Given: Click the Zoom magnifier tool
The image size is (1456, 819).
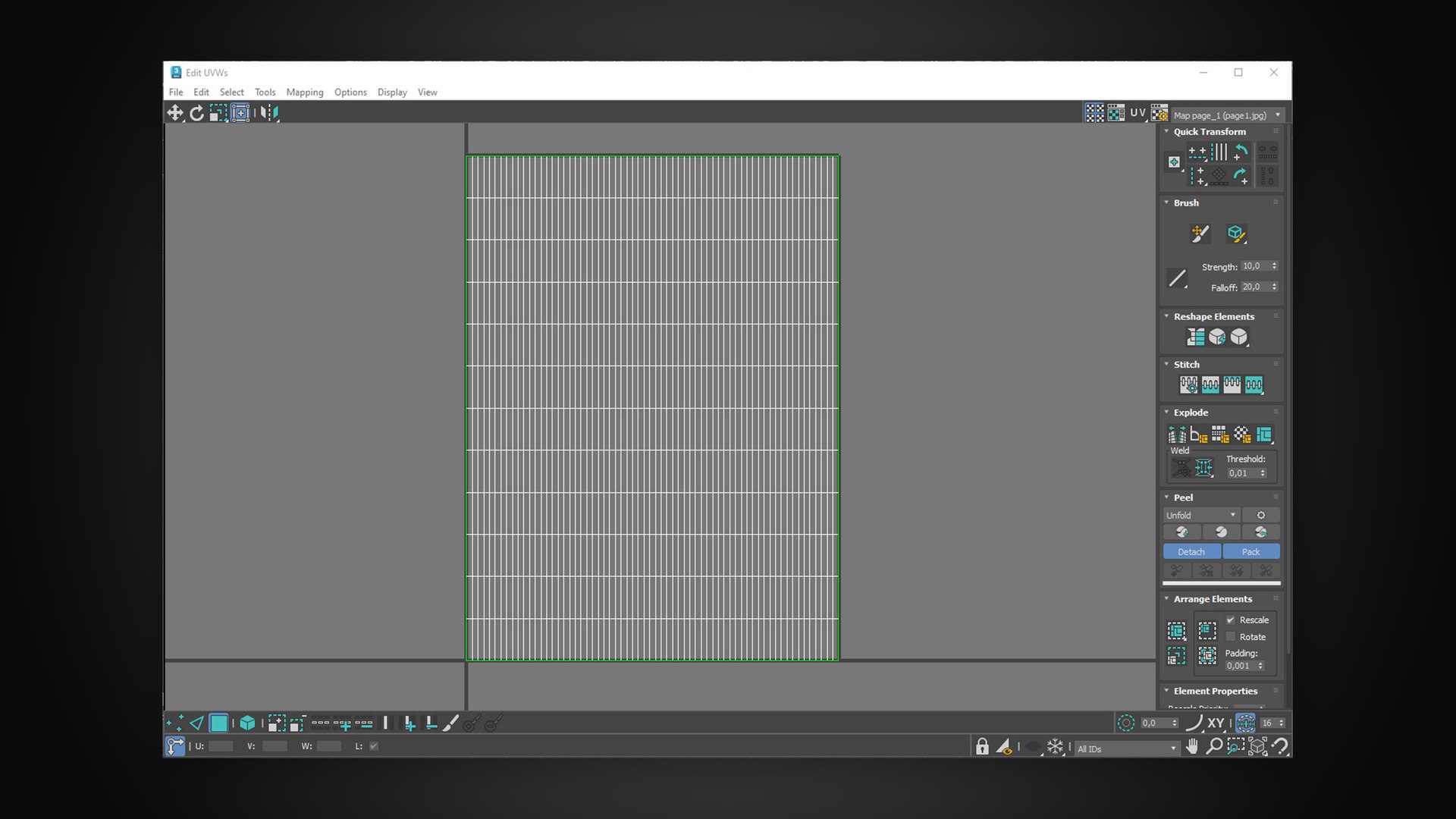Looking at the screenshot, I should (x=1213, y=746).
